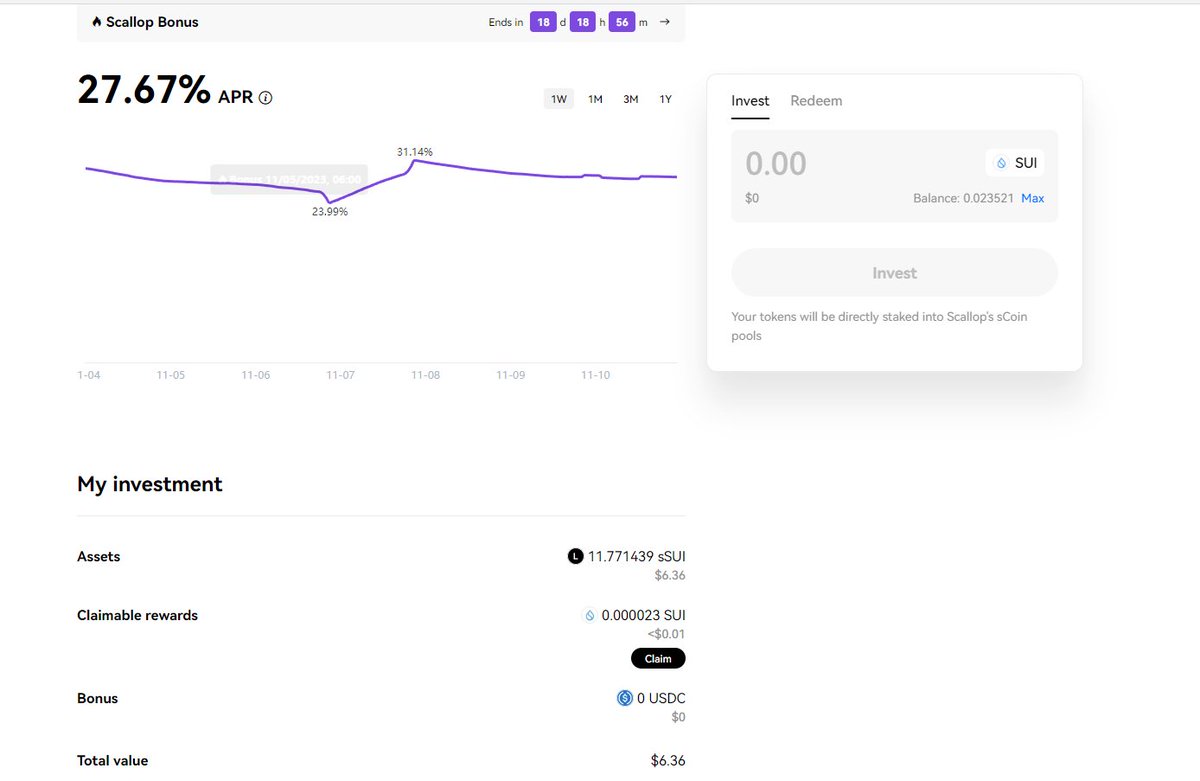Viewport: 1200px width, 781px height.
Task: Click the APR info icon
Action: [x=265, y=98]
